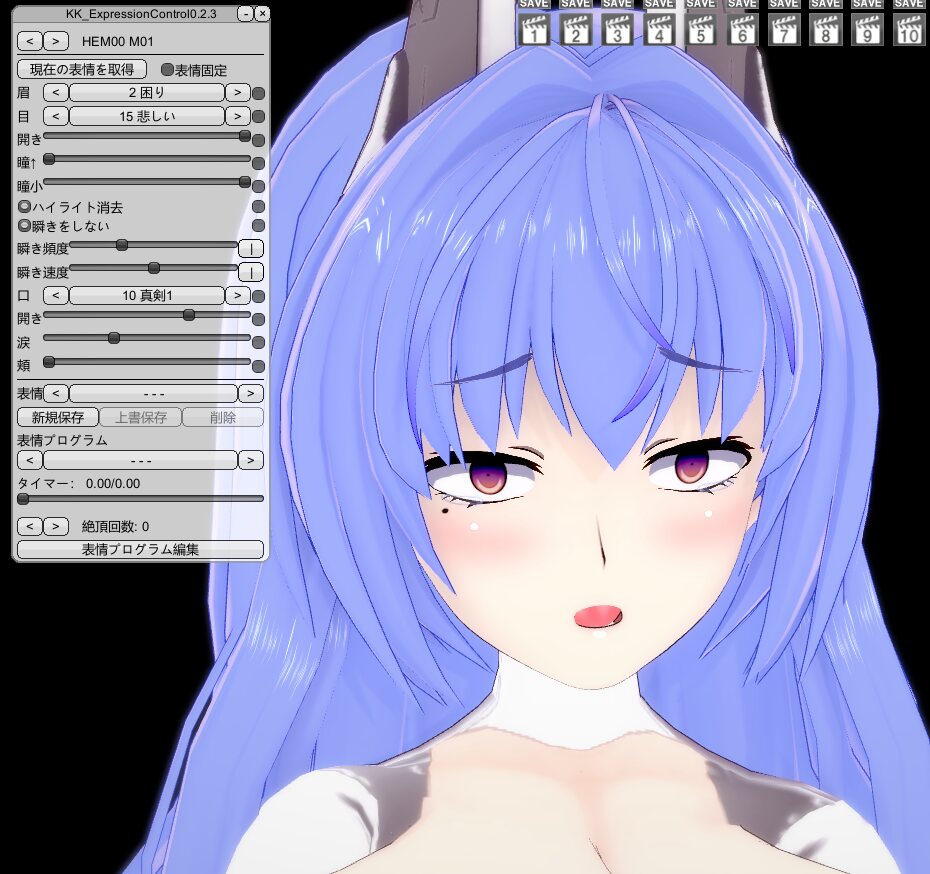
Task: Adjust the 瞳↑ slider
Action: (147, 159)
